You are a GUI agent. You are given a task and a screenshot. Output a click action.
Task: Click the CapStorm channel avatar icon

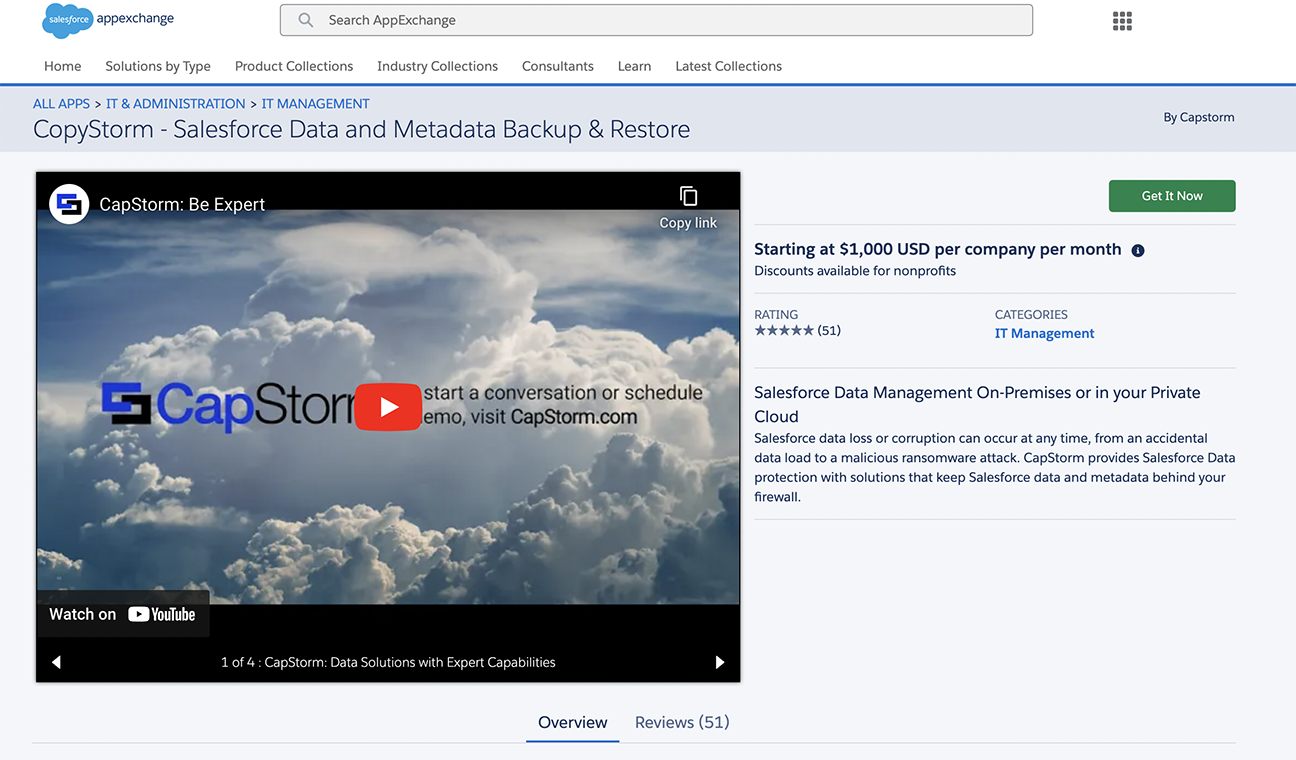(69, 204)
